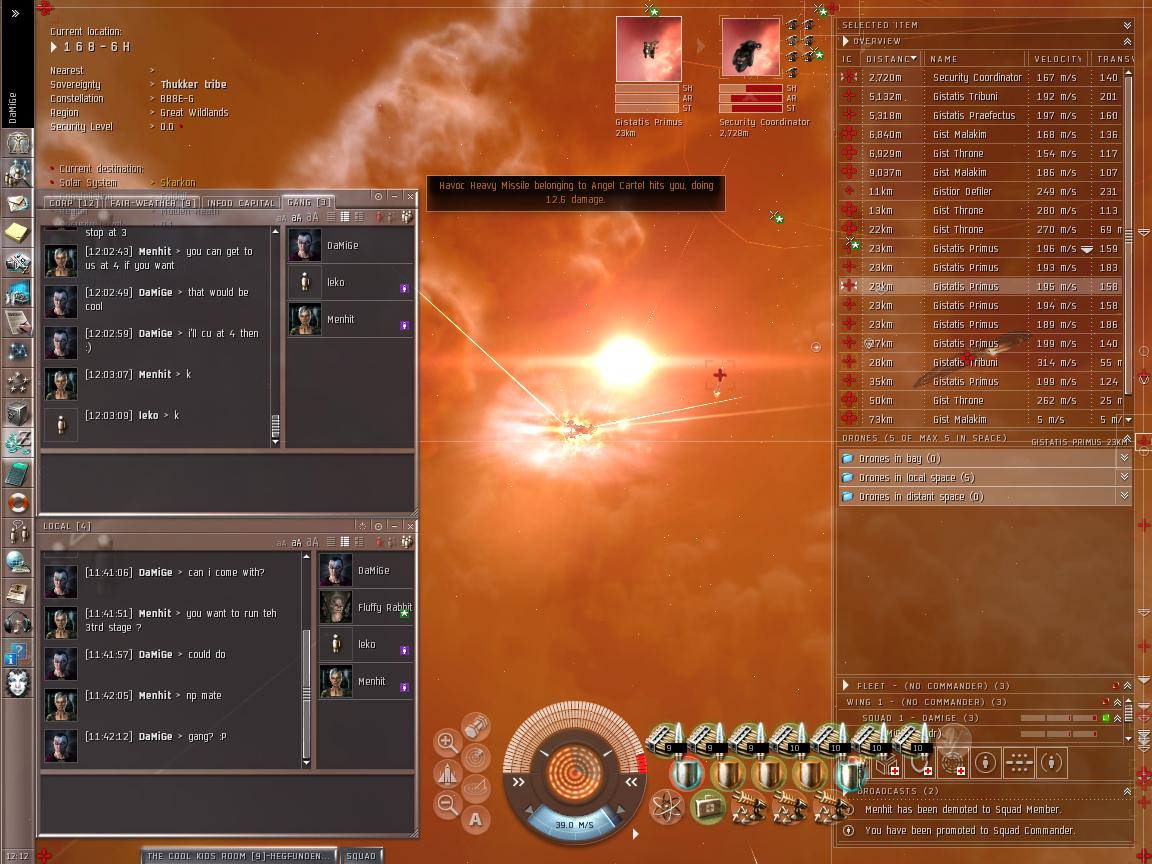This screenshot has width=1152, height=864.
Task: Select large font size in Gang chat
Action: click(x=312, y=217)
